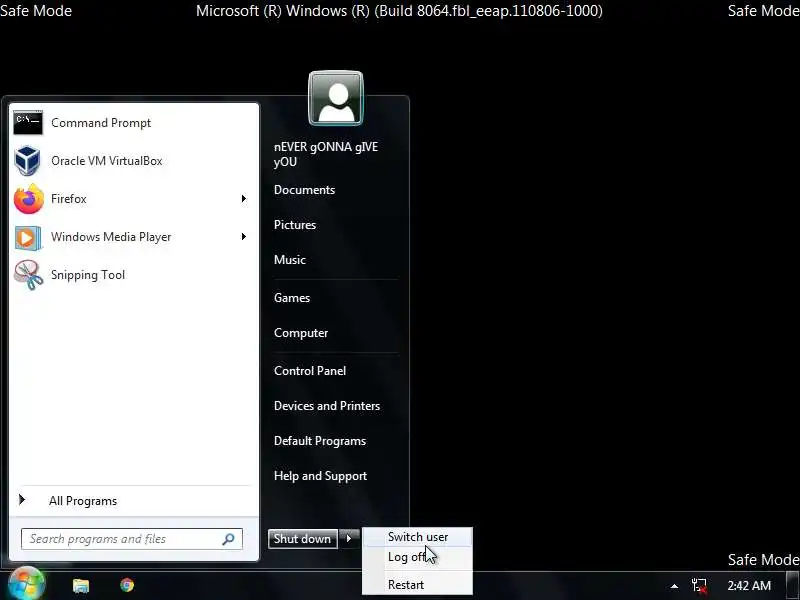Image resolution: width=800 pixels, height=600 pixels.
Task: Open the Snipping Tool
Action: (x=134, y=275)
